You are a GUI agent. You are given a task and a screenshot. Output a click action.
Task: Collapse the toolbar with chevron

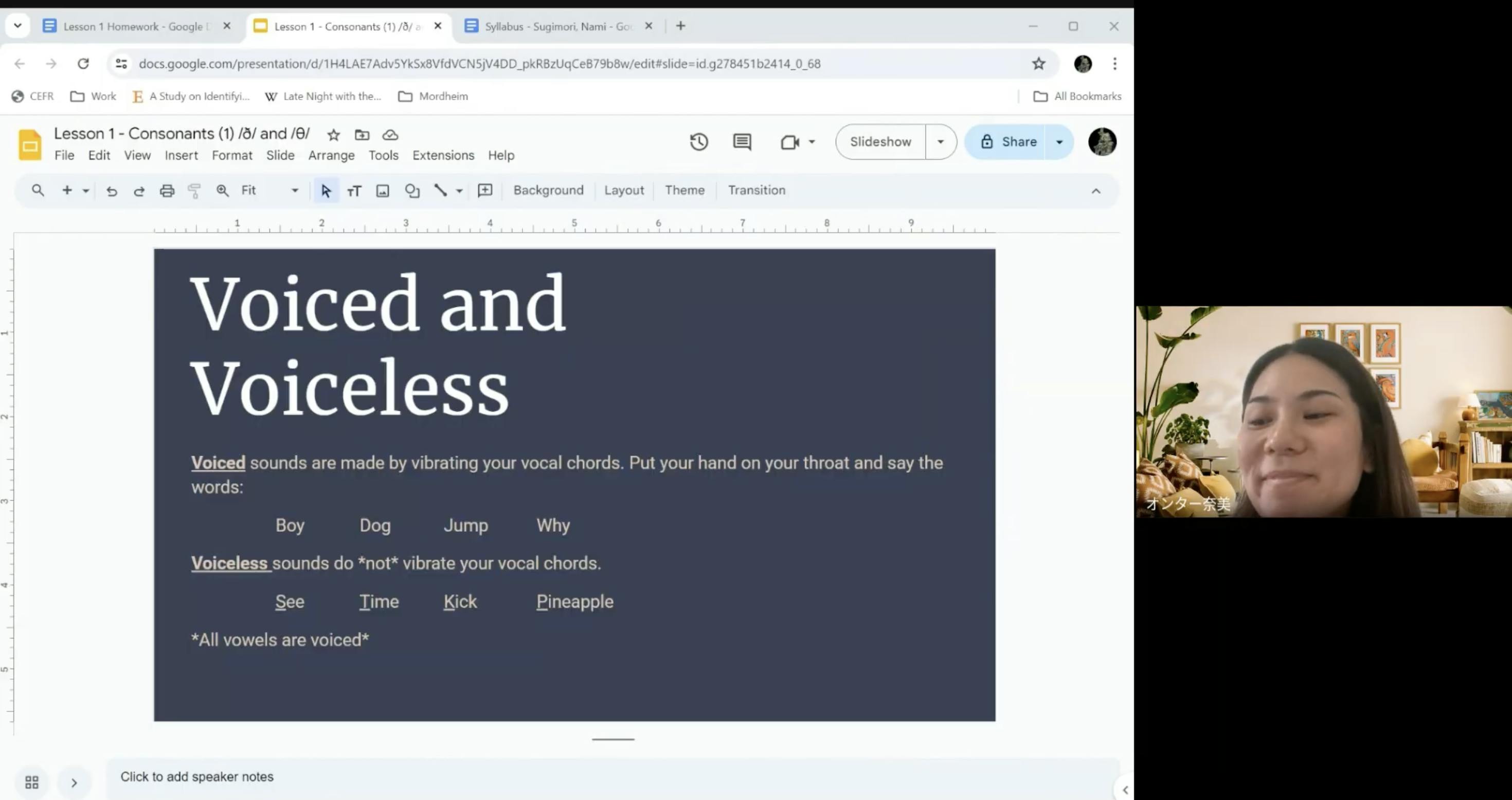1095,191
